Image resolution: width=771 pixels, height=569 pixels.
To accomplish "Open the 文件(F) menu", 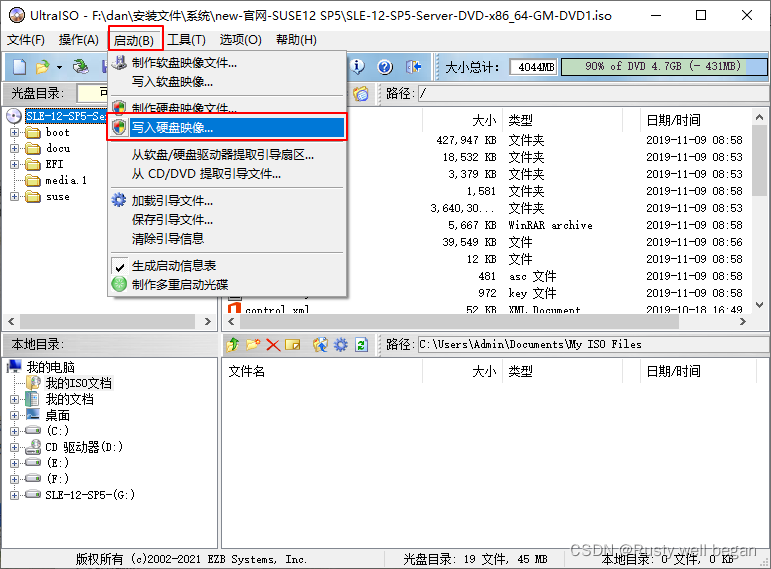I will tap(26, 40).
